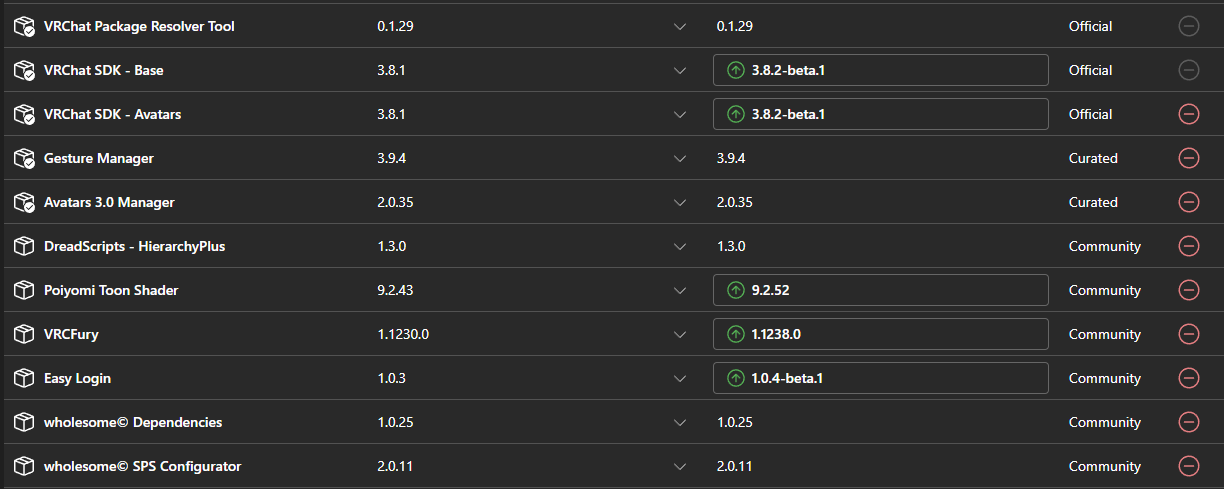The image size is (1224, 489).
Task: Click the VRChat Package Resolver Tool package icon
Action: [x=24, y=27]
